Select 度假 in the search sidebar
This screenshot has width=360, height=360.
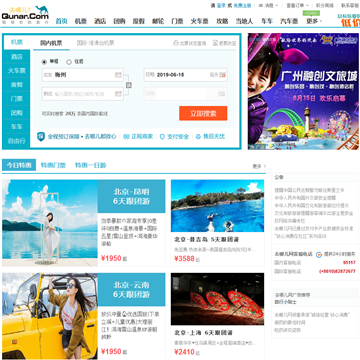coord(17,85)
